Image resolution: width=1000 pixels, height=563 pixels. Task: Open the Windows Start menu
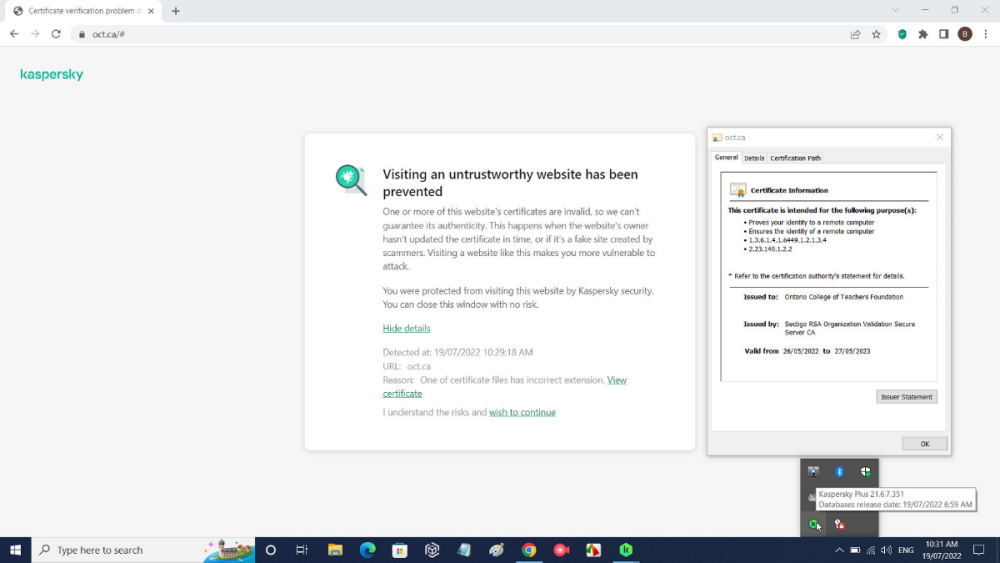tap(15, 550)
